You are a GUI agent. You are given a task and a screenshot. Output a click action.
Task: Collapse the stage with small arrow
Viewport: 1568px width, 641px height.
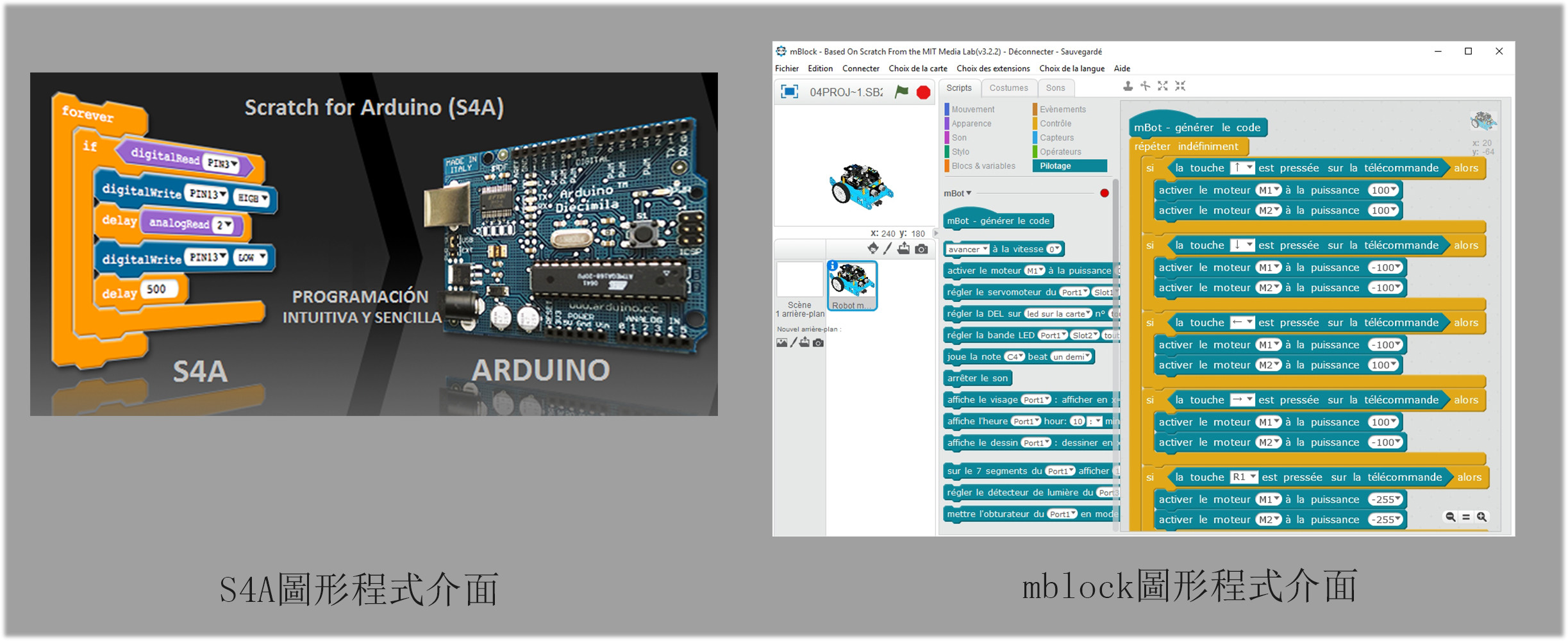(x=936, y=233)
